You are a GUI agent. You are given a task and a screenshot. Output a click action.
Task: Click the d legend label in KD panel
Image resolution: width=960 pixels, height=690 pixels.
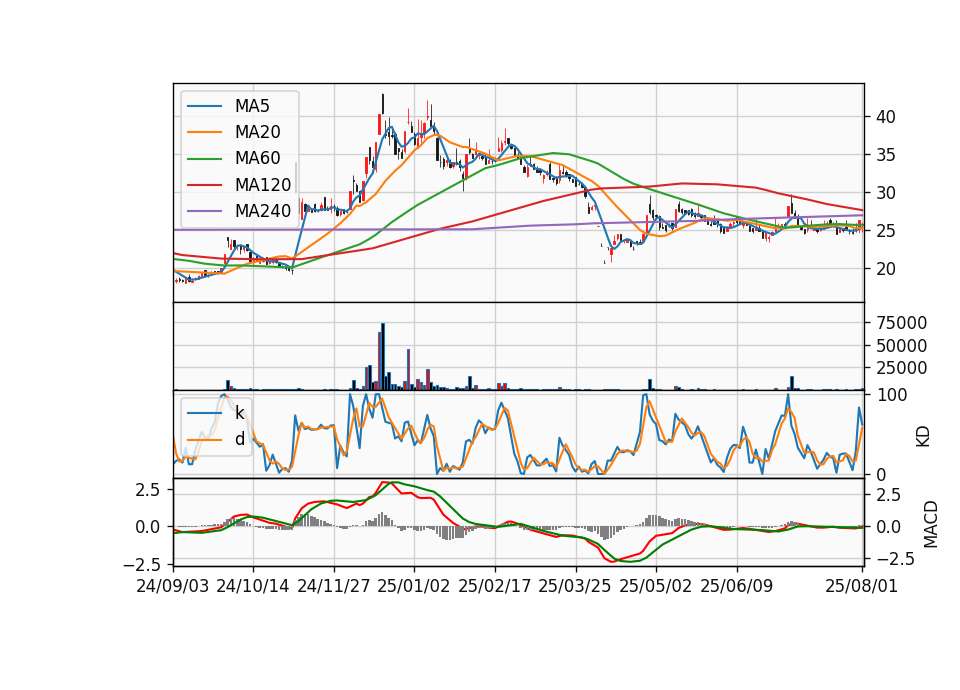[239, 439]
